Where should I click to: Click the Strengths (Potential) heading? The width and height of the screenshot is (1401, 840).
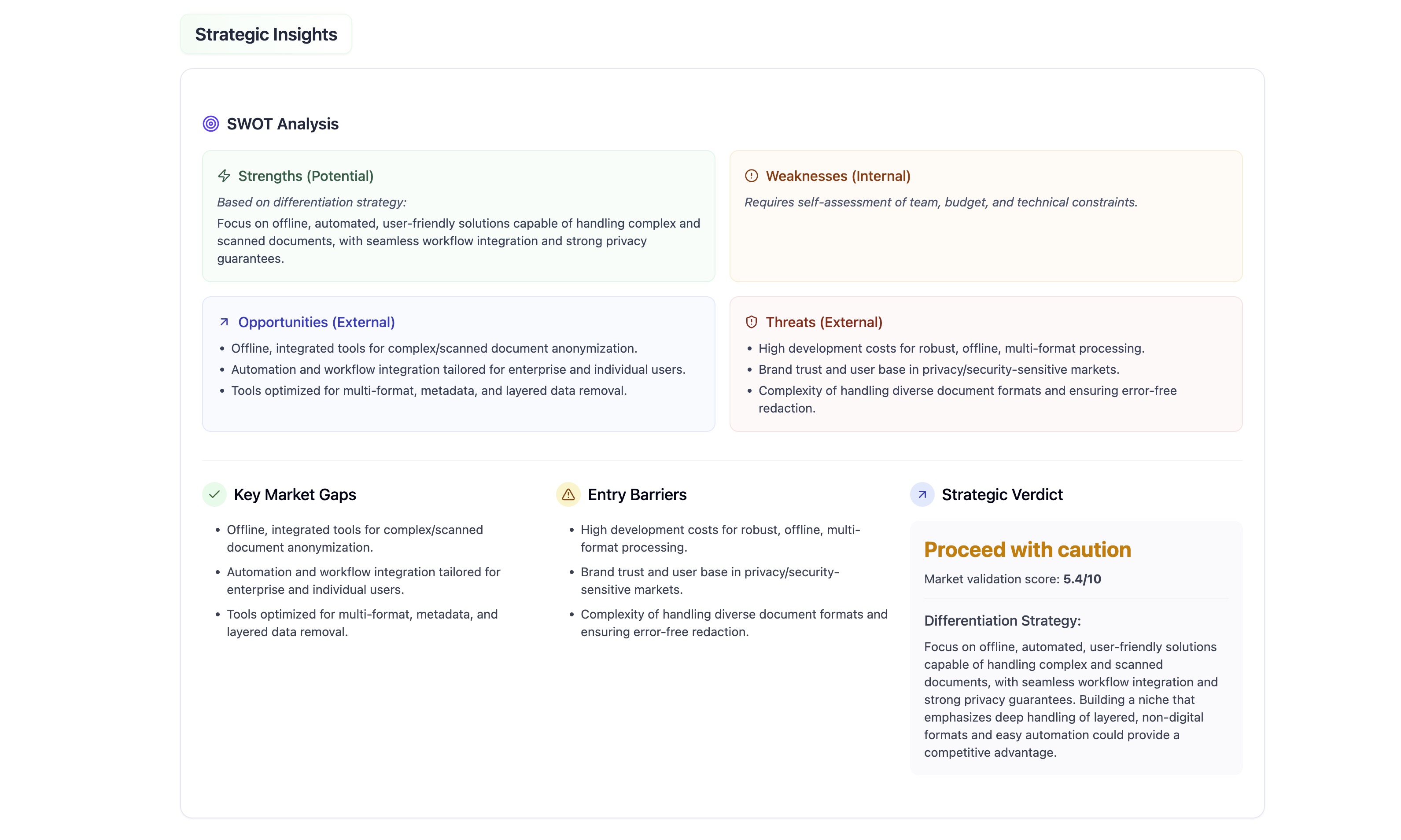tap(306, 176)
